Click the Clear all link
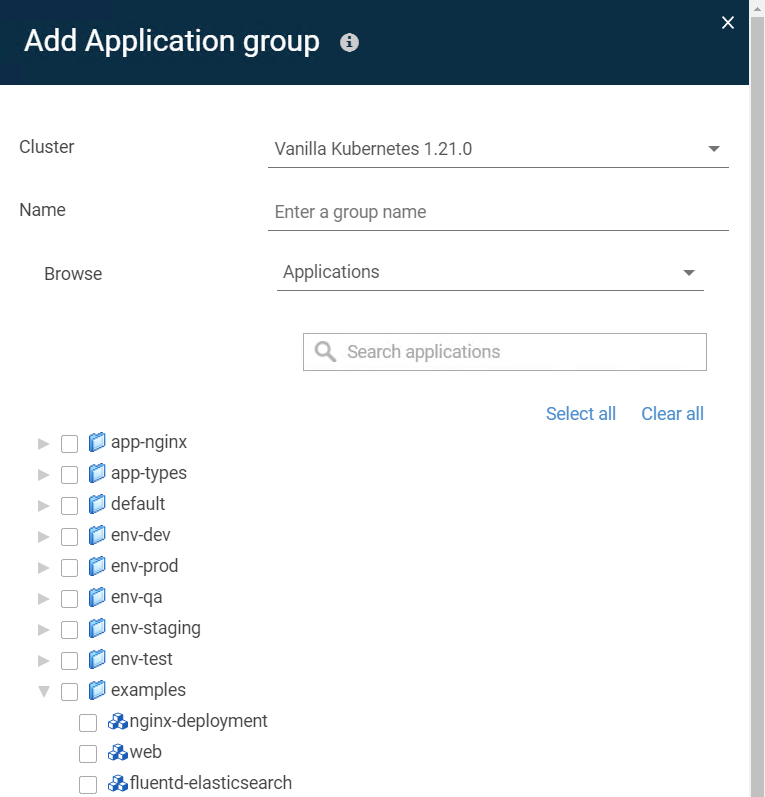 coord(672,414)
